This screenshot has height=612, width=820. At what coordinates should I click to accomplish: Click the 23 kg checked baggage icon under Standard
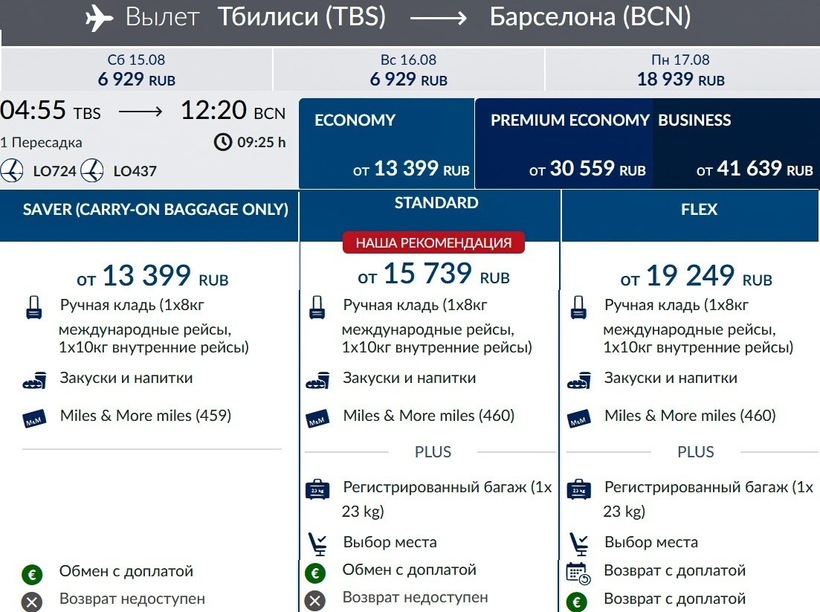pos(317,489)
